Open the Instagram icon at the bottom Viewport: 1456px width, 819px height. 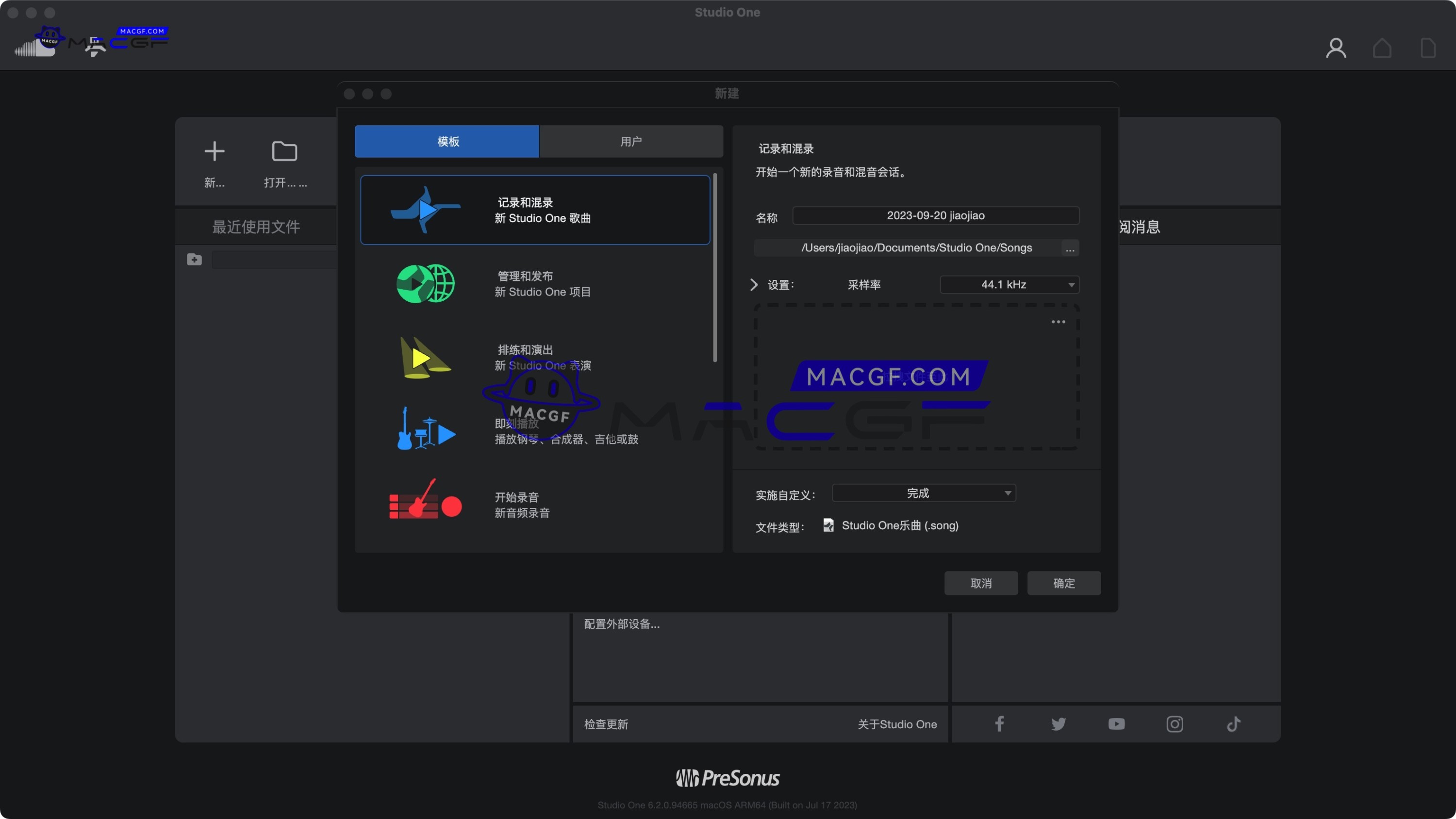1175,724
